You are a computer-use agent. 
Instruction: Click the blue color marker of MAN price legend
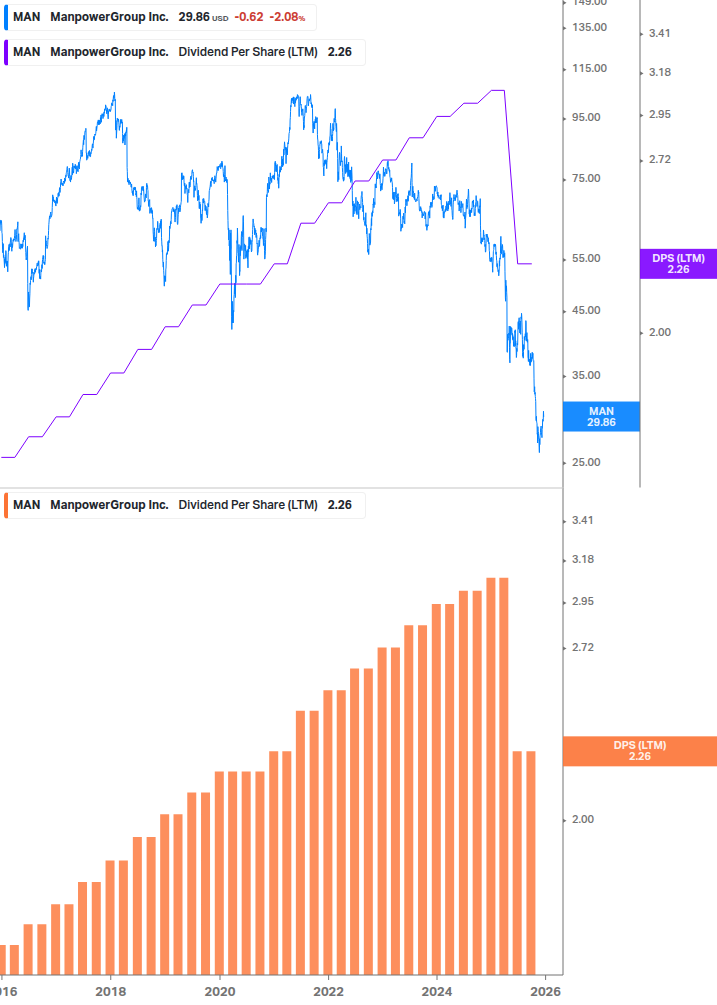click(x=6, y=17)
